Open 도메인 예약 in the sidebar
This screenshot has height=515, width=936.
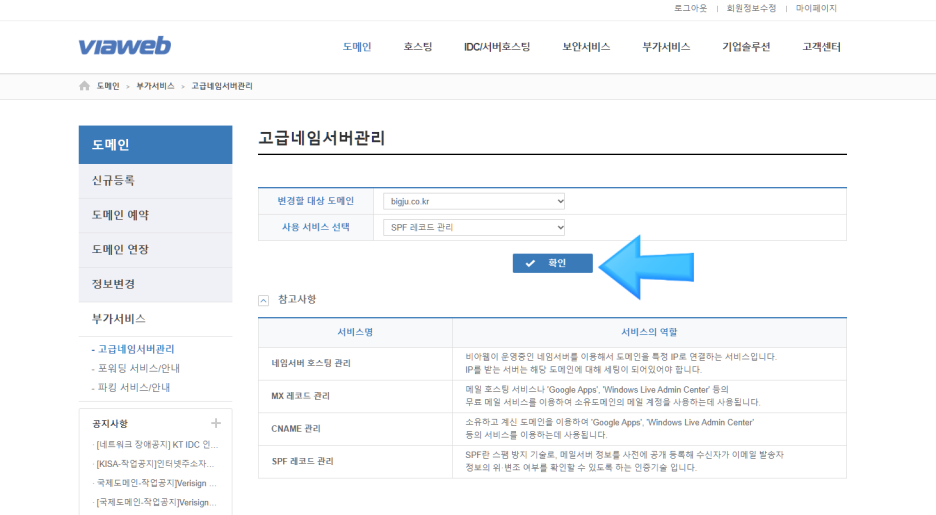pos(155,215)
